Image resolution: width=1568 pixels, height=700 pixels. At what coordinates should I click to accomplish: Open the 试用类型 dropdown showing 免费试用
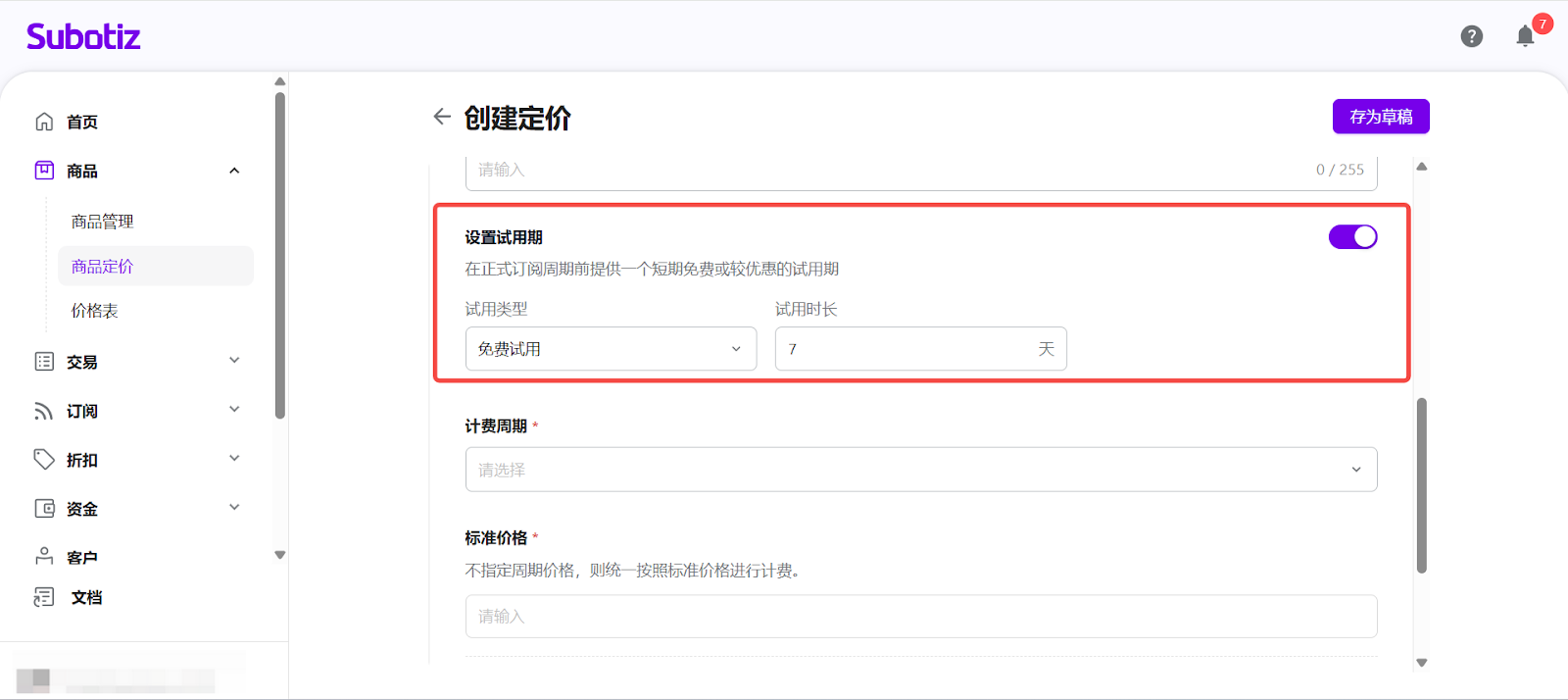(611, 349)
